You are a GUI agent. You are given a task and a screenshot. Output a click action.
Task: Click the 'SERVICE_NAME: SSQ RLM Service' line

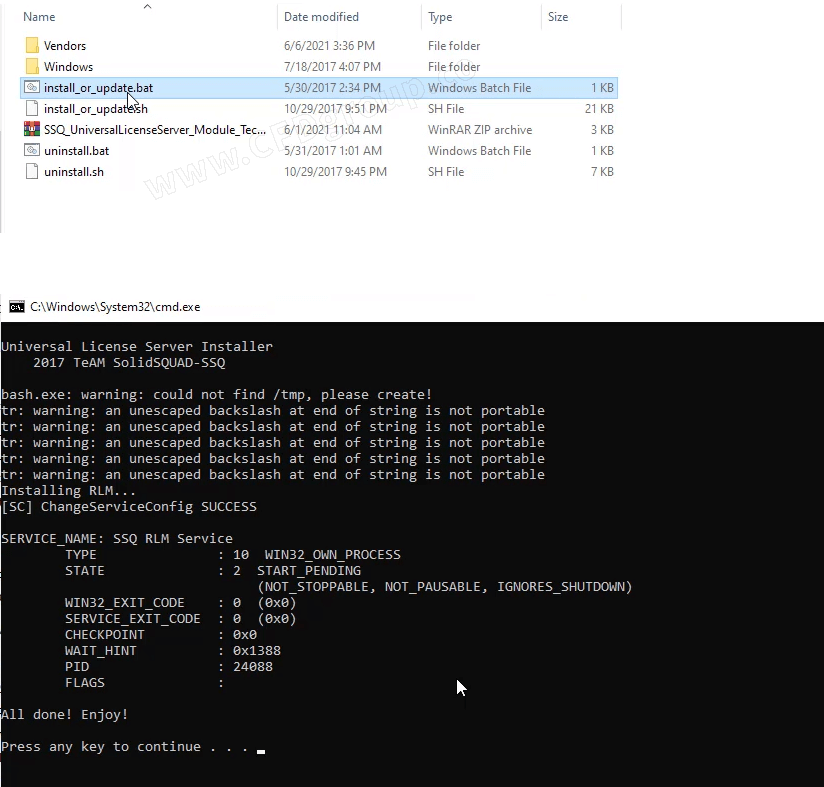coord(117,539)
